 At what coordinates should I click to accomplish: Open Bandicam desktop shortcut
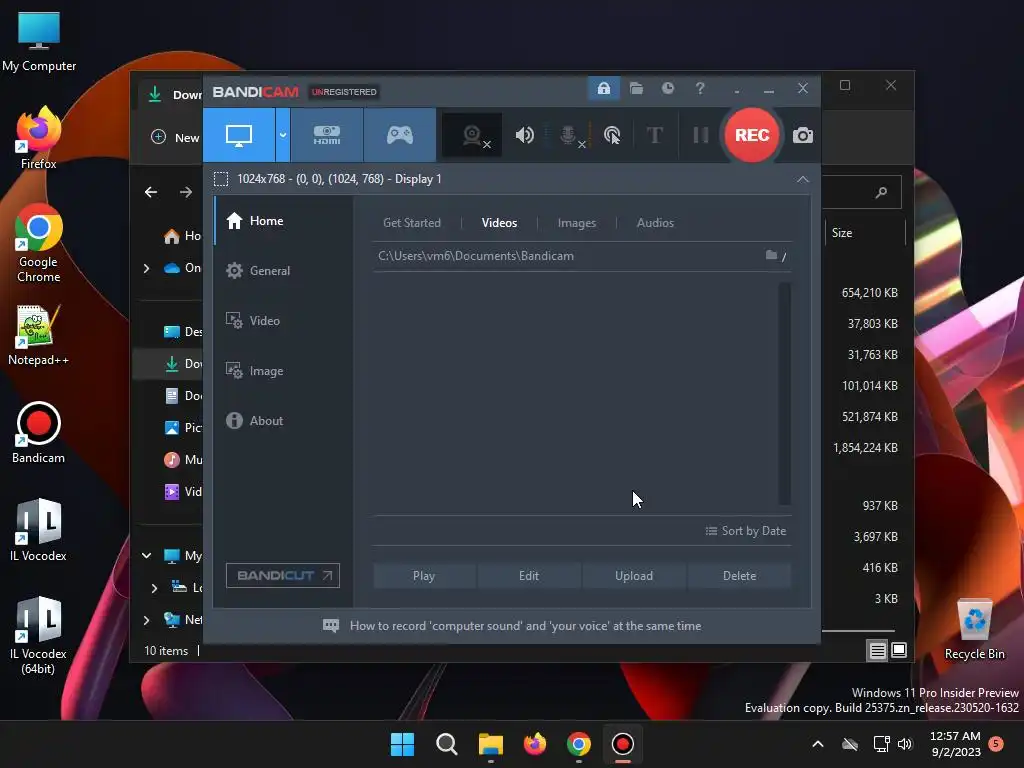click(x=39, y=432)
